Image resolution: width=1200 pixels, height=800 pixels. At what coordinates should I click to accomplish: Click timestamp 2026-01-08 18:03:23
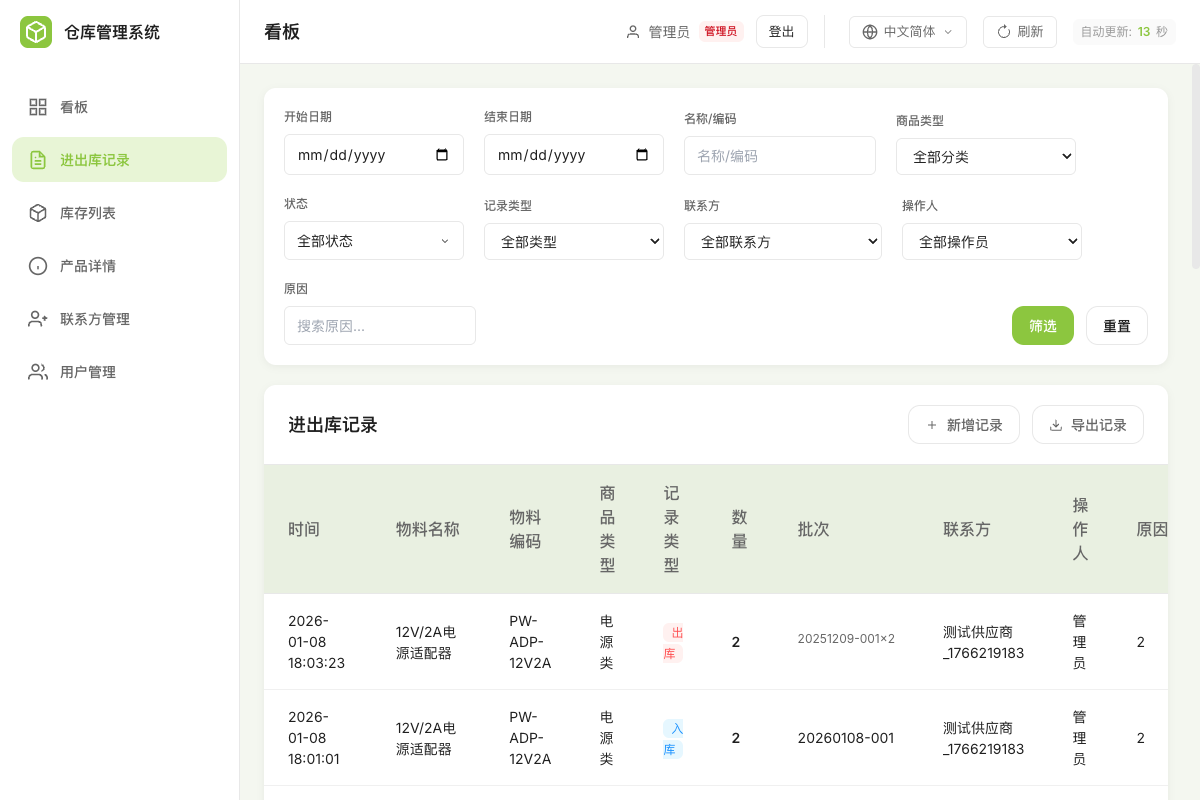pyautogui.click(x=316, y=642)
